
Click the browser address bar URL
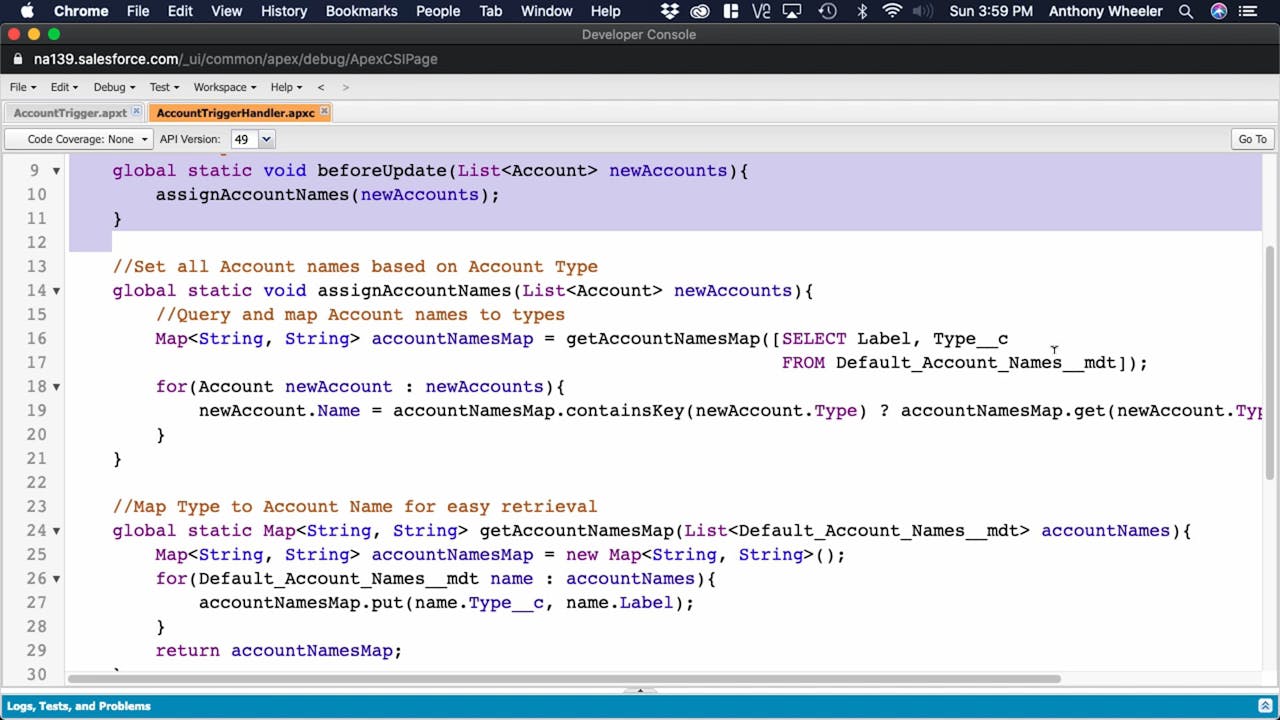click(x=235, y=59)
